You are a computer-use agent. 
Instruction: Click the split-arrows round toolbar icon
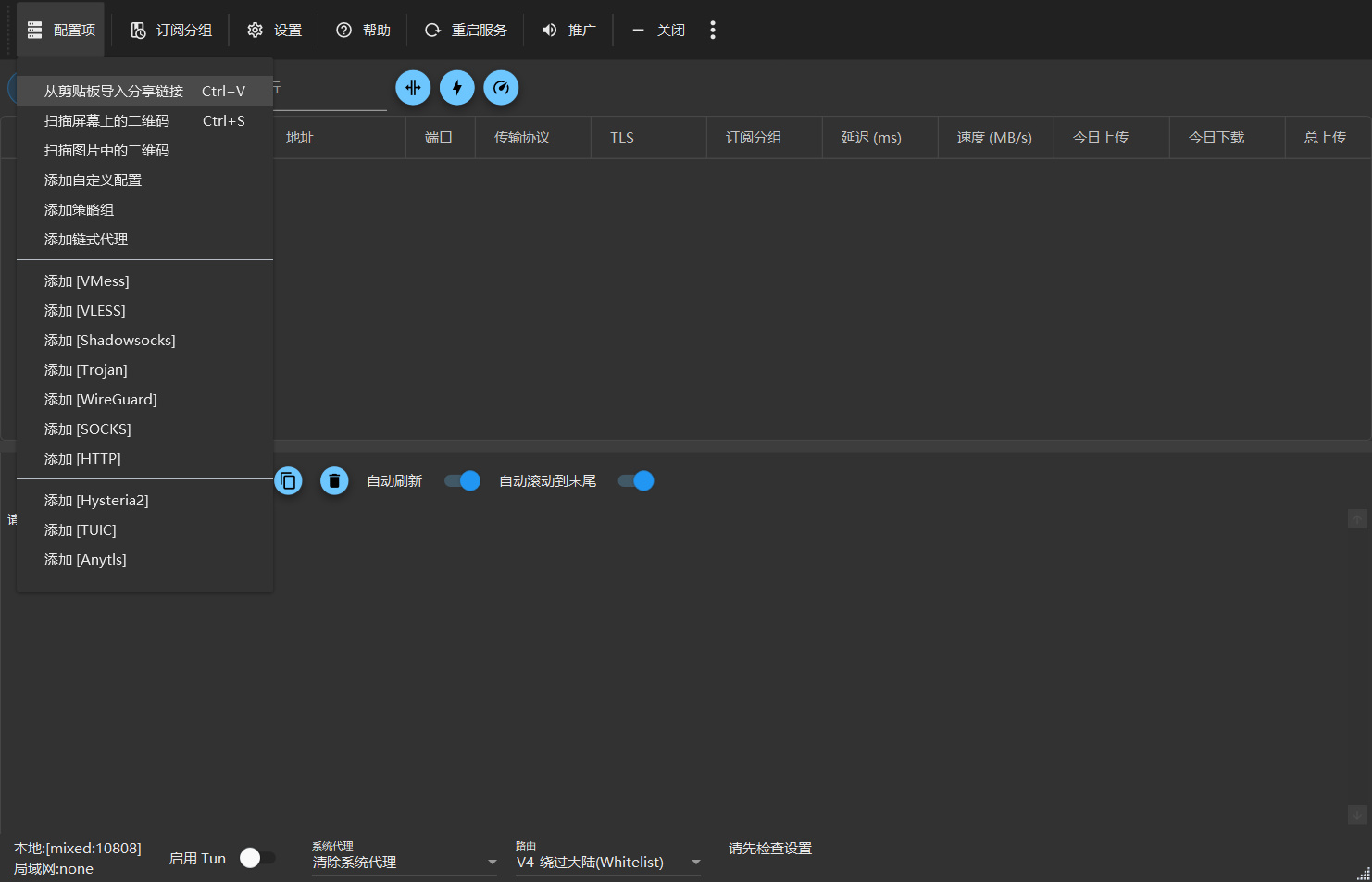pos(413,88)
